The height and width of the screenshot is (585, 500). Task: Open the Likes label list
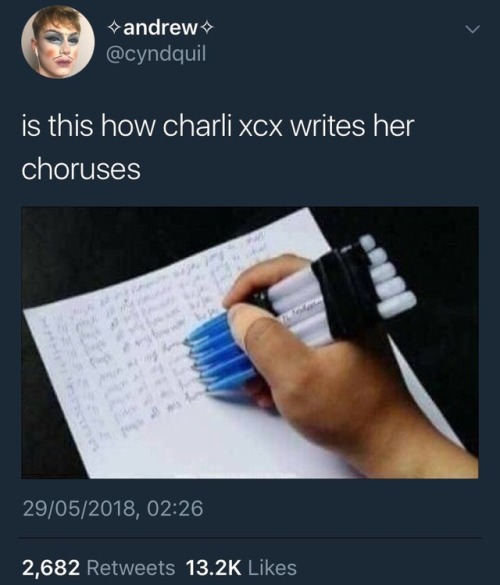[x=272, y=567]
